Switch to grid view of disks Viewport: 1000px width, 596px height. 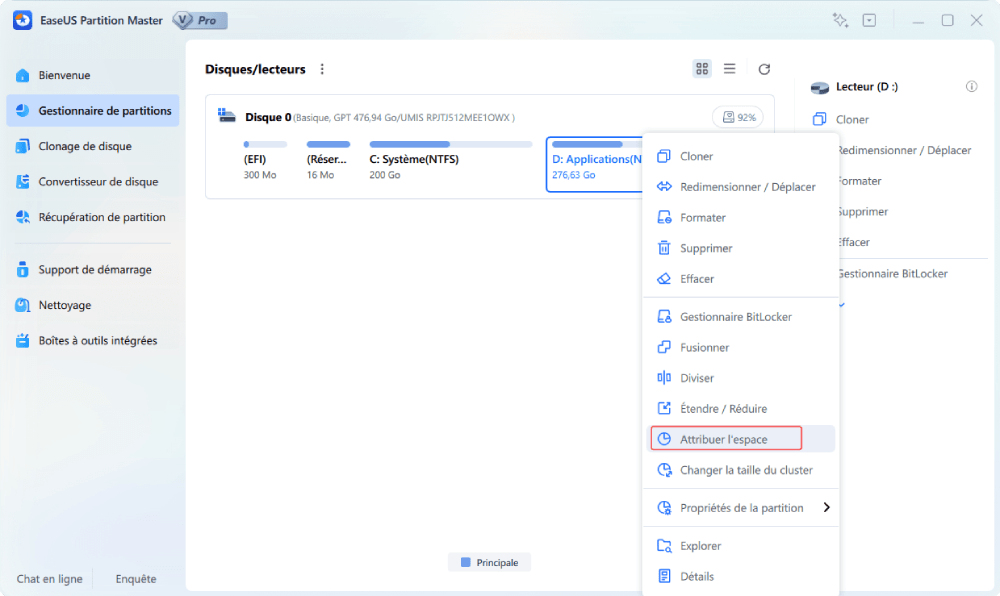tap(702, 69)
